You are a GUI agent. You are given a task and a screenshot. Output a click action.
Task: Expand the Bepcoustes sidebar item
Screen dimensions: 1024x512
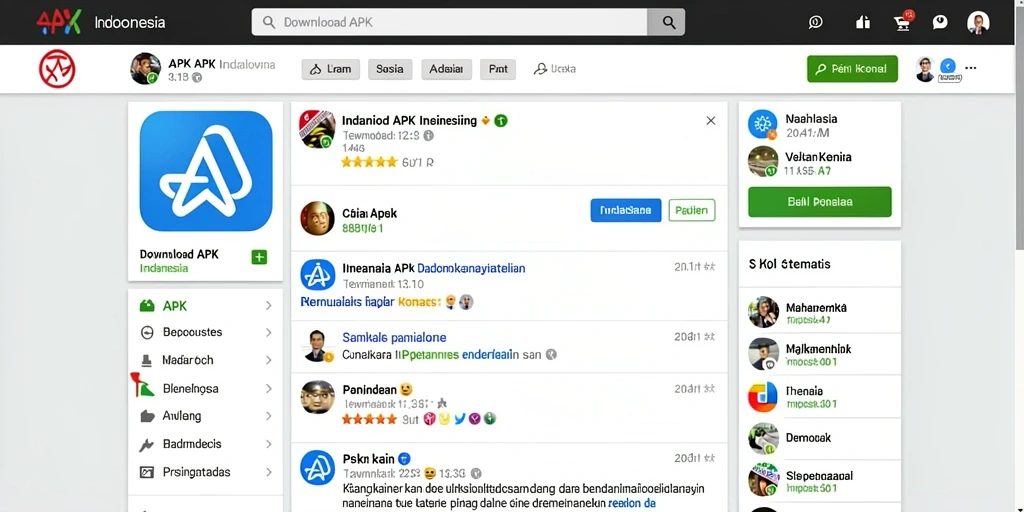pyautogui.click(x=268, y=332)
